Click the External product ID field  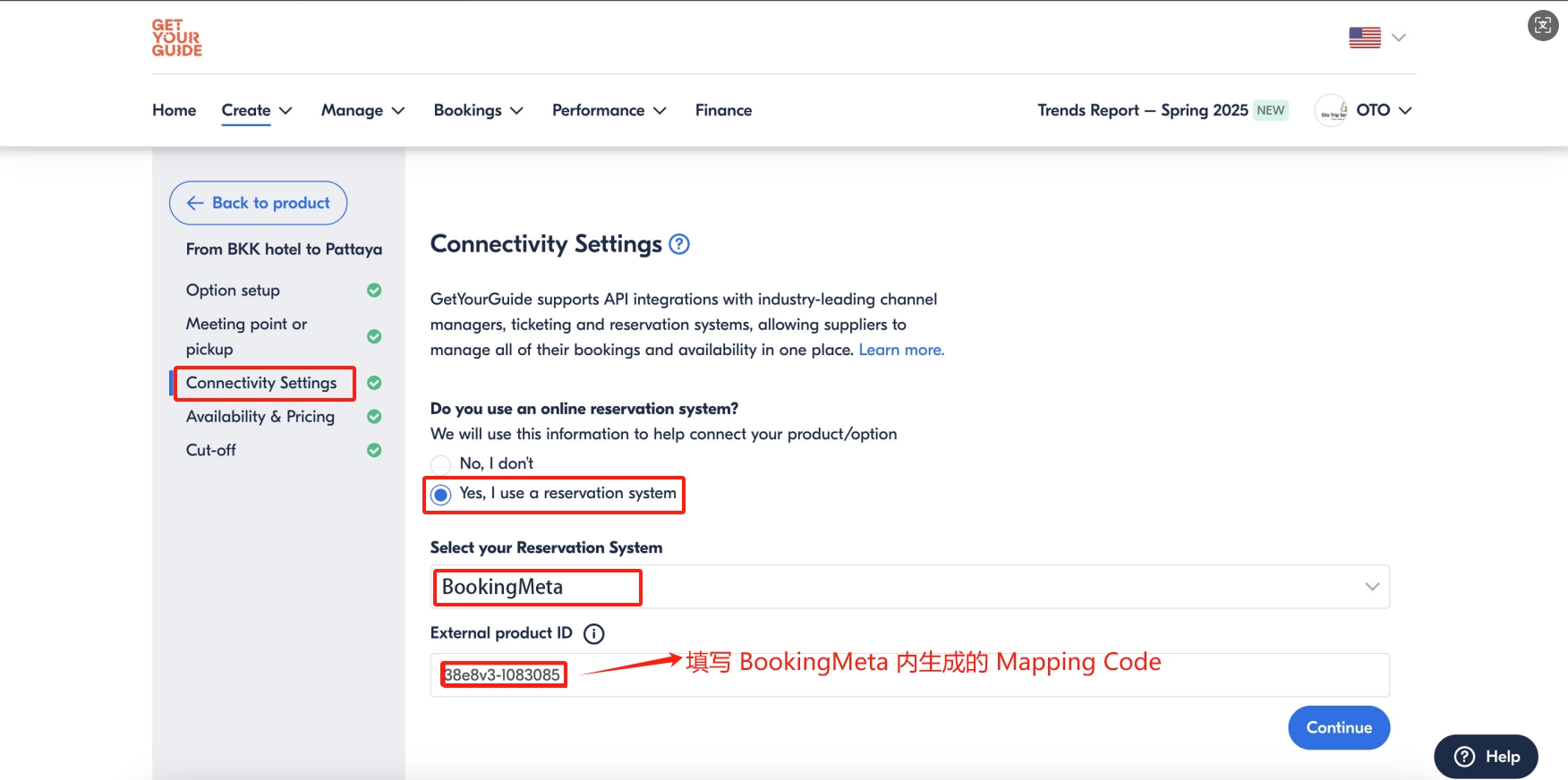click(x=909, y=675)
